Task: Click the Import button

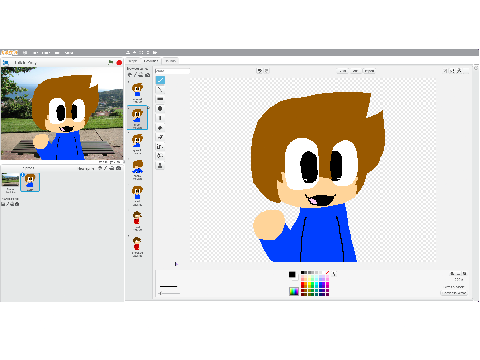Action: [369, 71]
